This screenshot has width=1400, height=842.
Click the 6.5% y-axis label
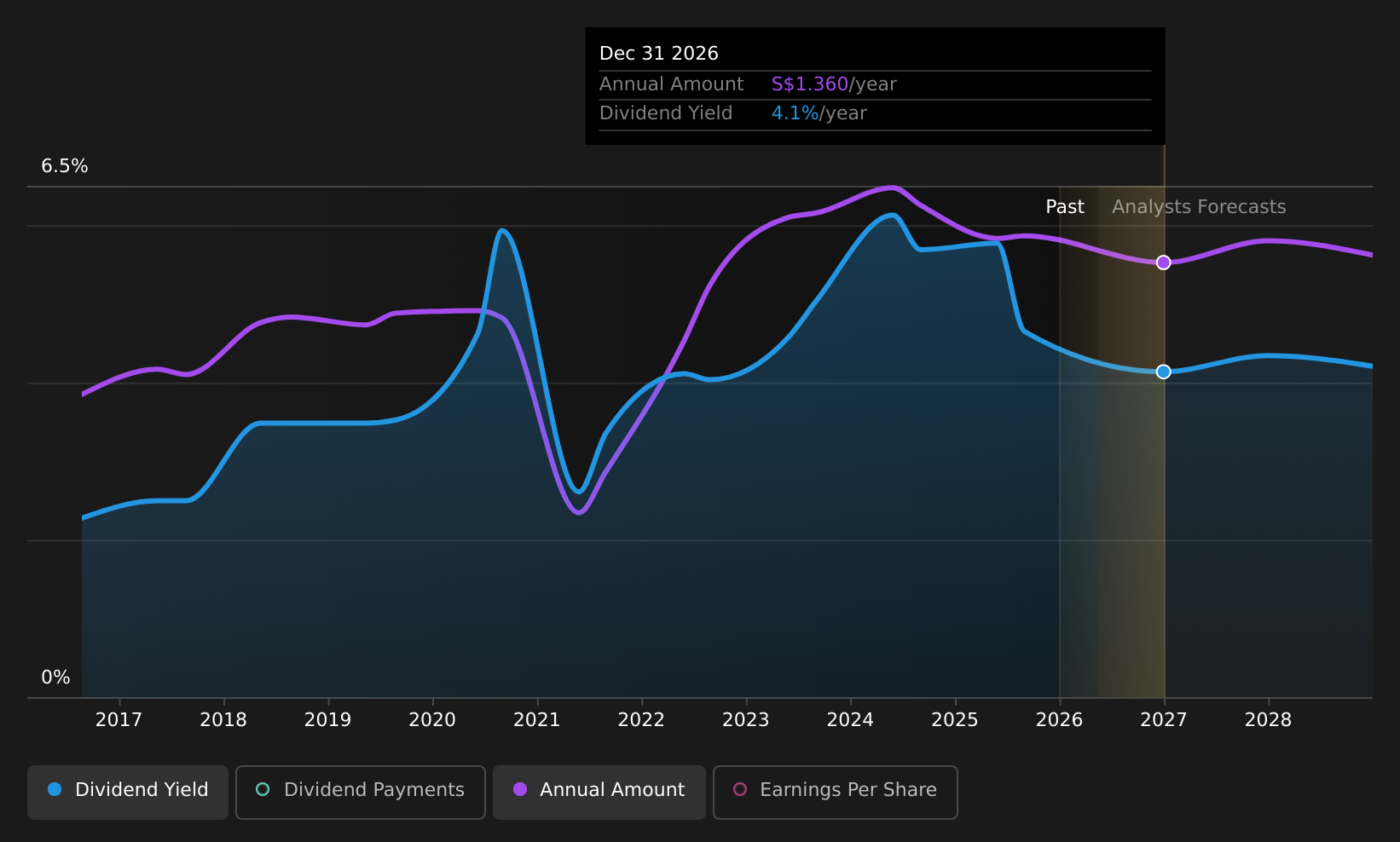(x=65, y=166)
